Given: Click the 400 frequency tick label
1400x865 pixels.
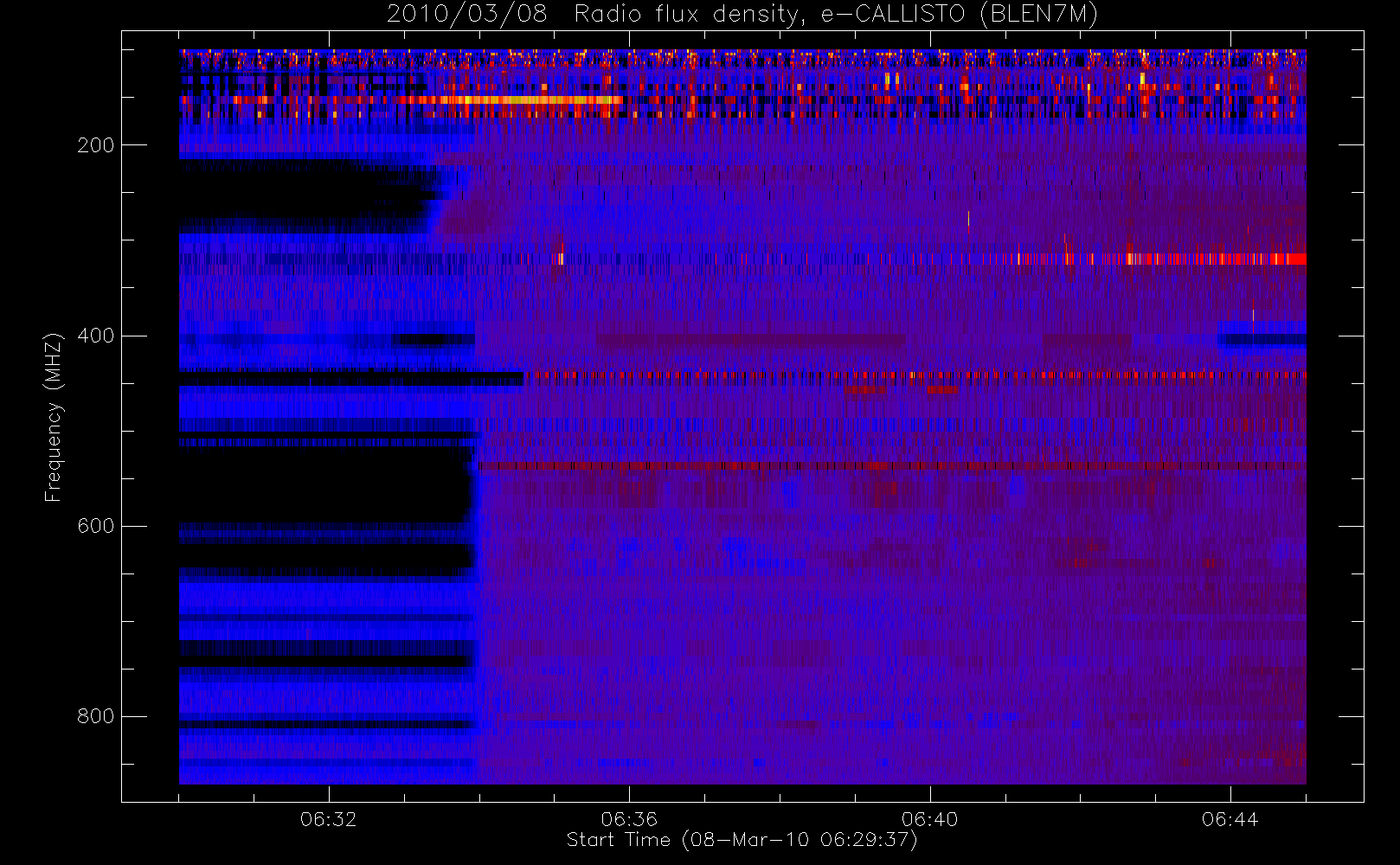Looking at the screenshot, I should pyautogui.click(x=95, y=336).
